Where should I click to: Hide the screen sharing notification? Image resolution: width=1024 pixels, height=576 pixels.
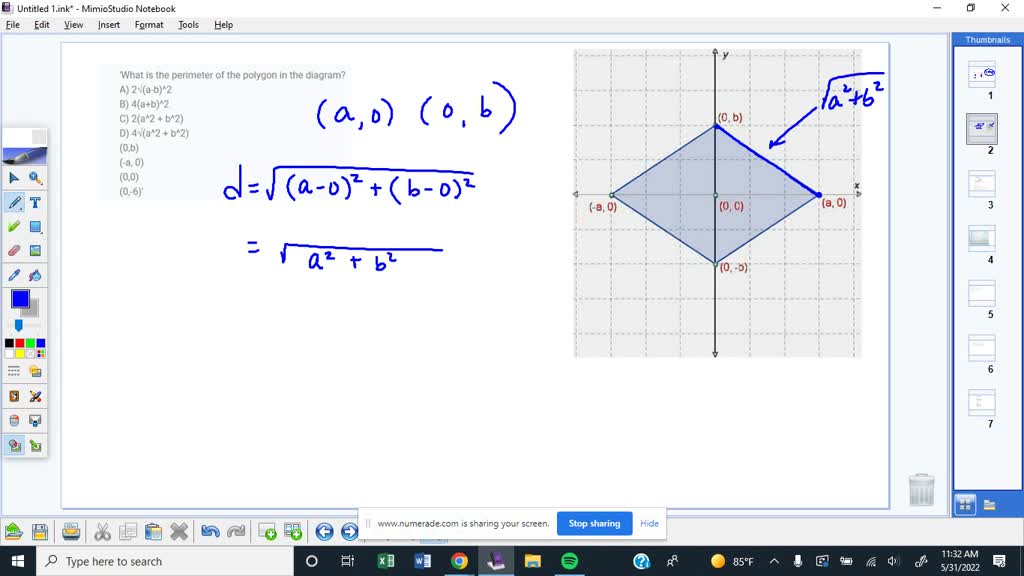(x=649, y=523)
